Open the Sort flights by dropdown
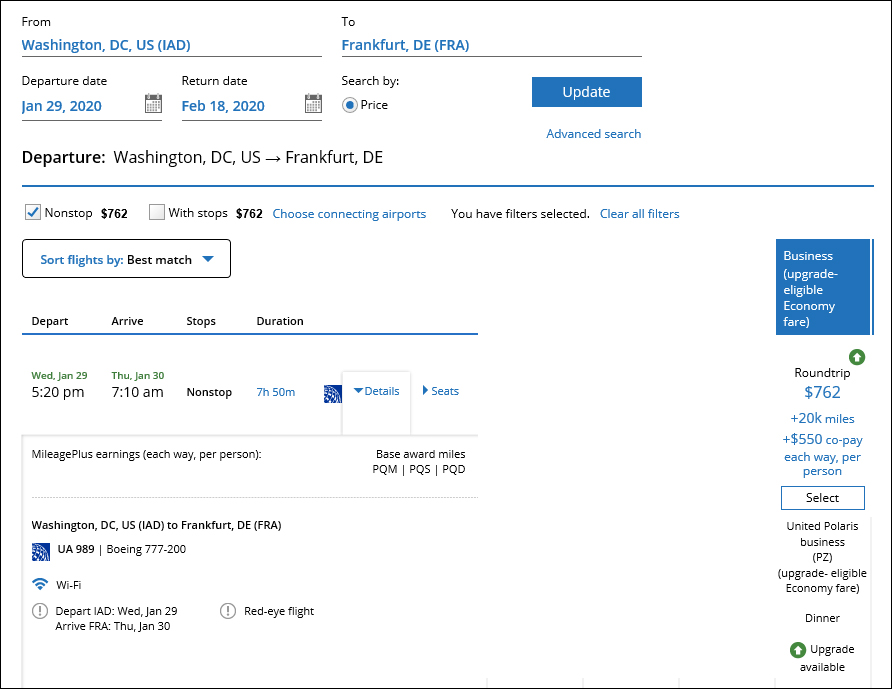Viewport: 892px width, 689px height. pyautogui.click(x=126, y=259)
